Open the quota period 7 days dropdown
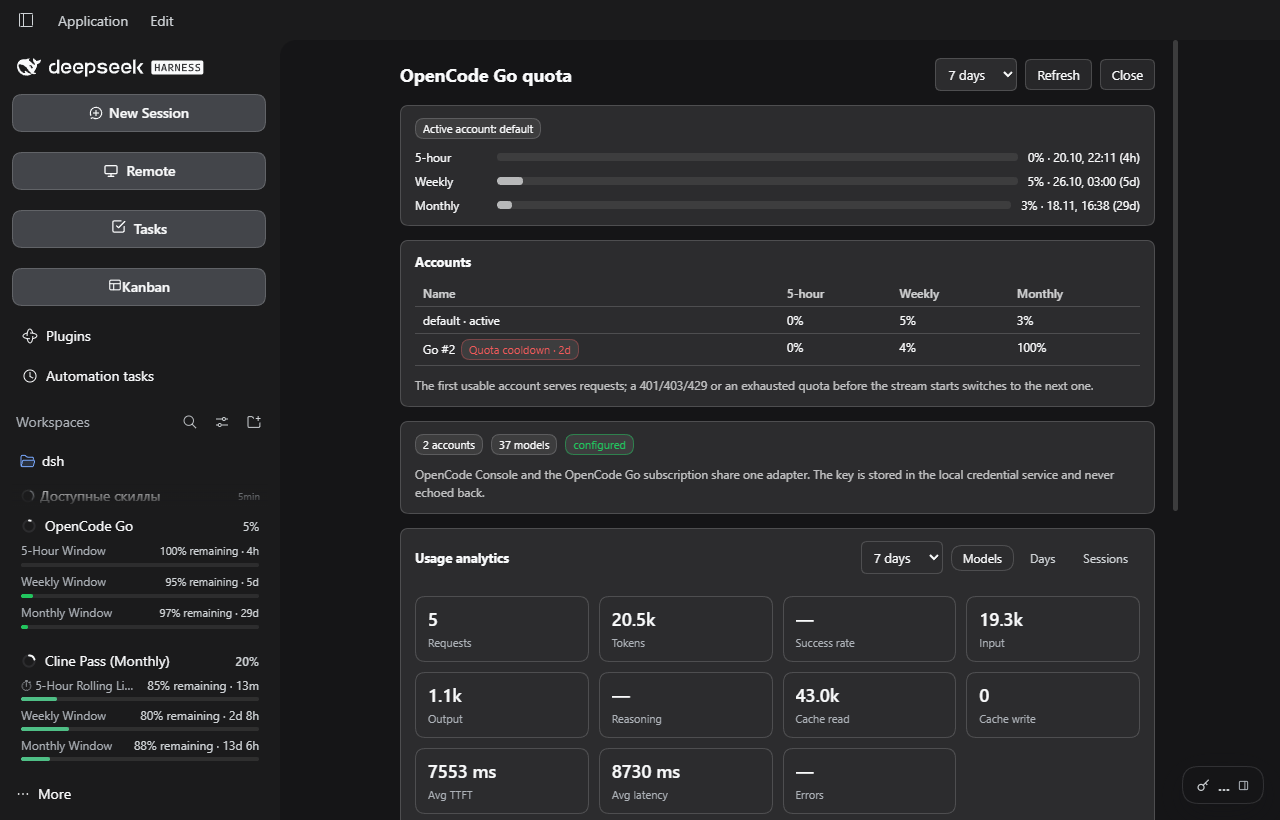Image resolution: width=1280 pixels, height=820 pixels. coord(976,75)
